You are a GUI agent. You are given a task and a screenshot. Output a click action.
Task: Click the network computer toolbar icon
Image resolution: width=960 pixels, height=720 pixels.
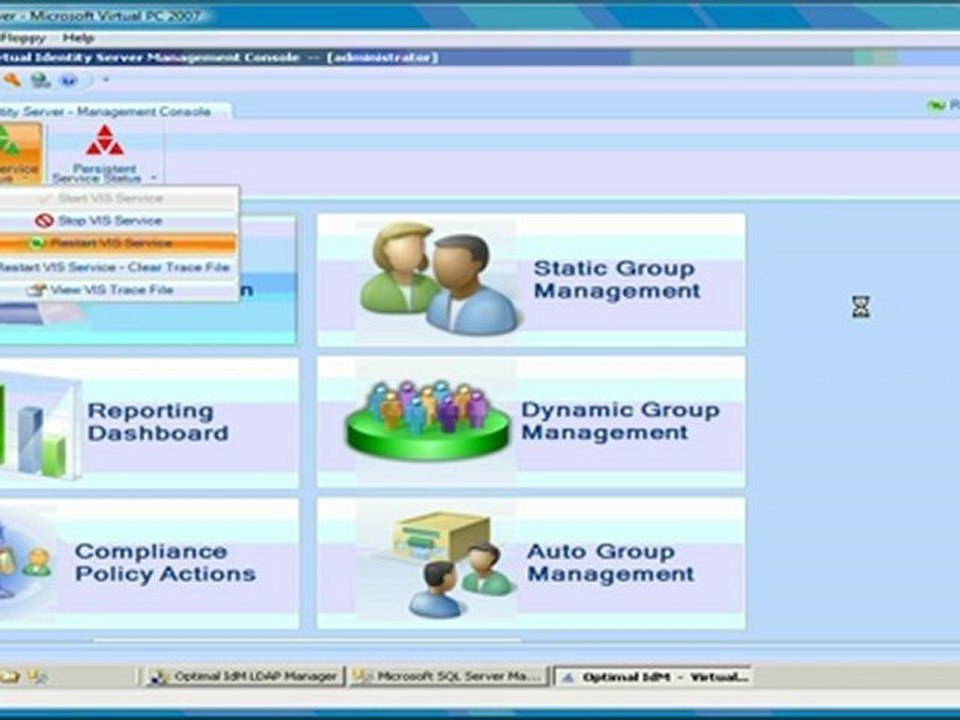[x=41, y=80]
